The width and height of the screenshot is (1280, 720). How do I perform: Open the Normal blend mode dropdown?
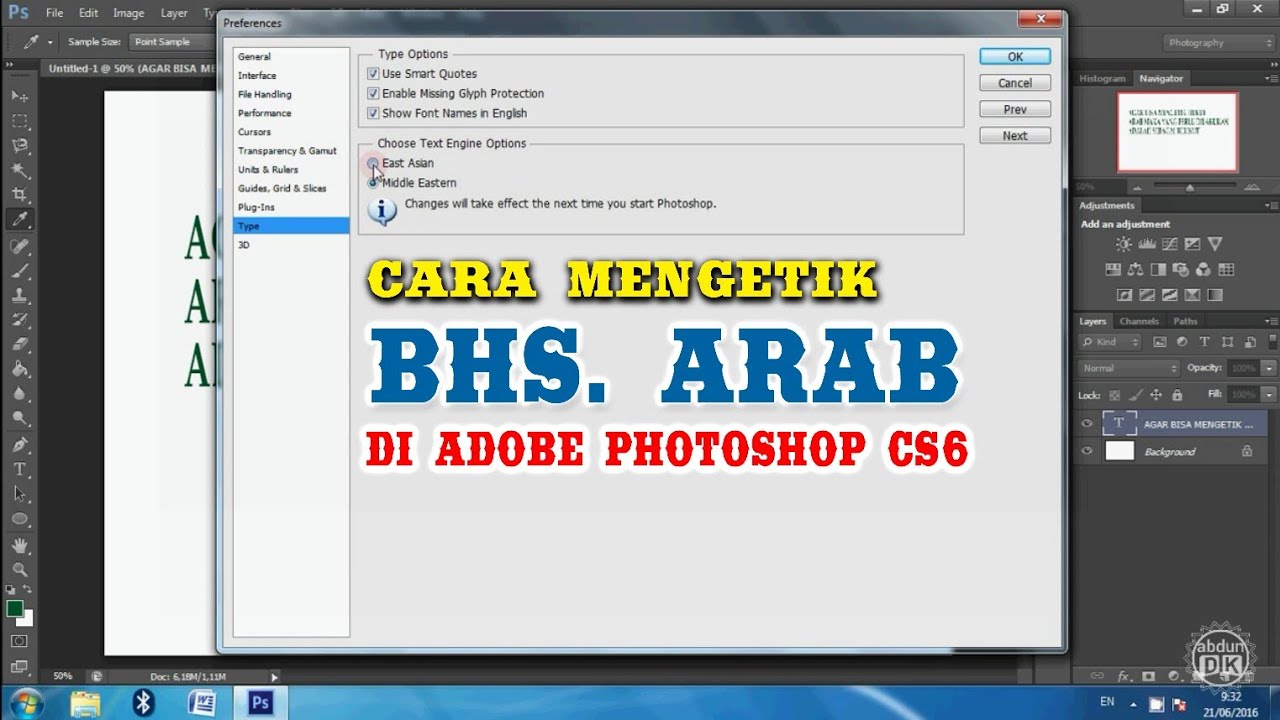1130,368
